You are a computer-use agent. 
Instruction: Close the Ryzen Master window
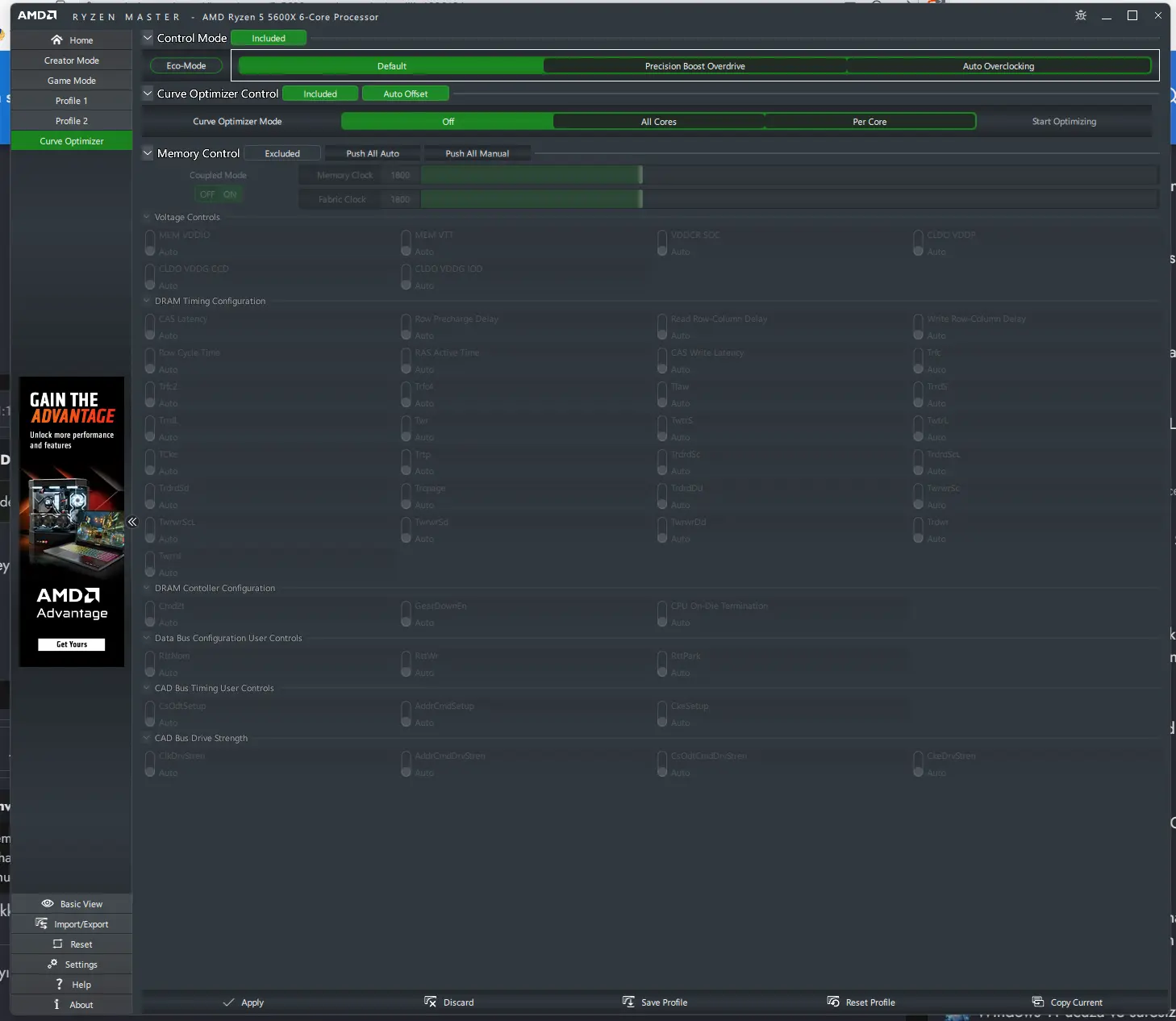(1158, 15)
